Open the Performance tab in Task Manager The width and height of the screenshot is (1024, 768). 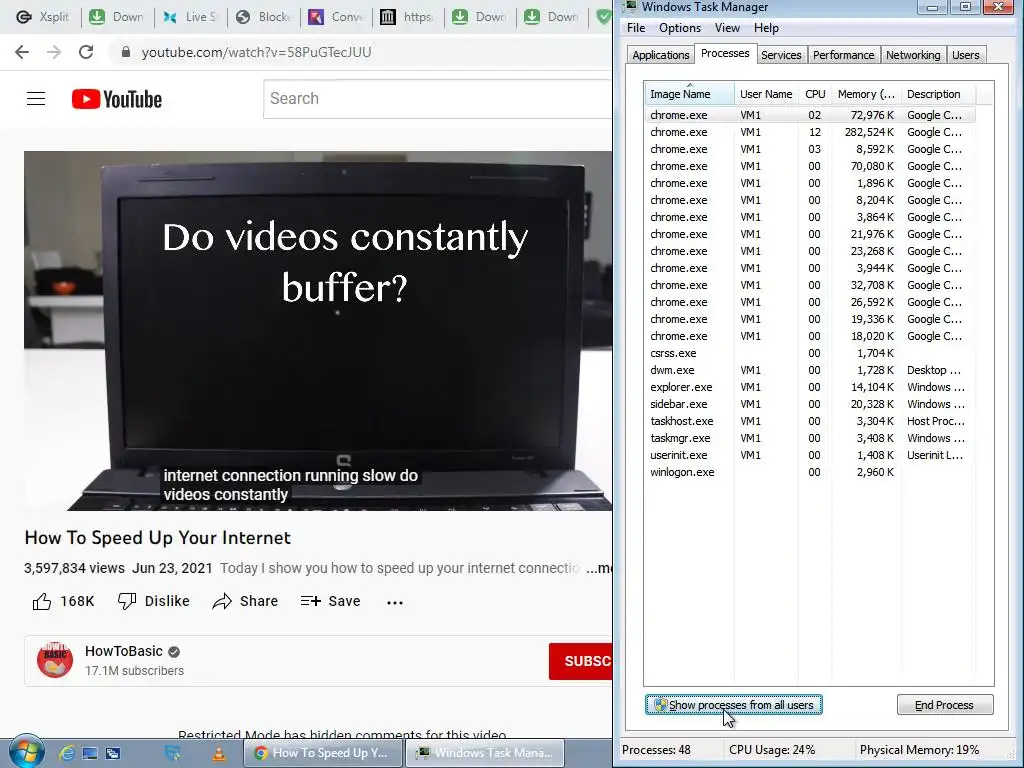(x=843, y=55)
